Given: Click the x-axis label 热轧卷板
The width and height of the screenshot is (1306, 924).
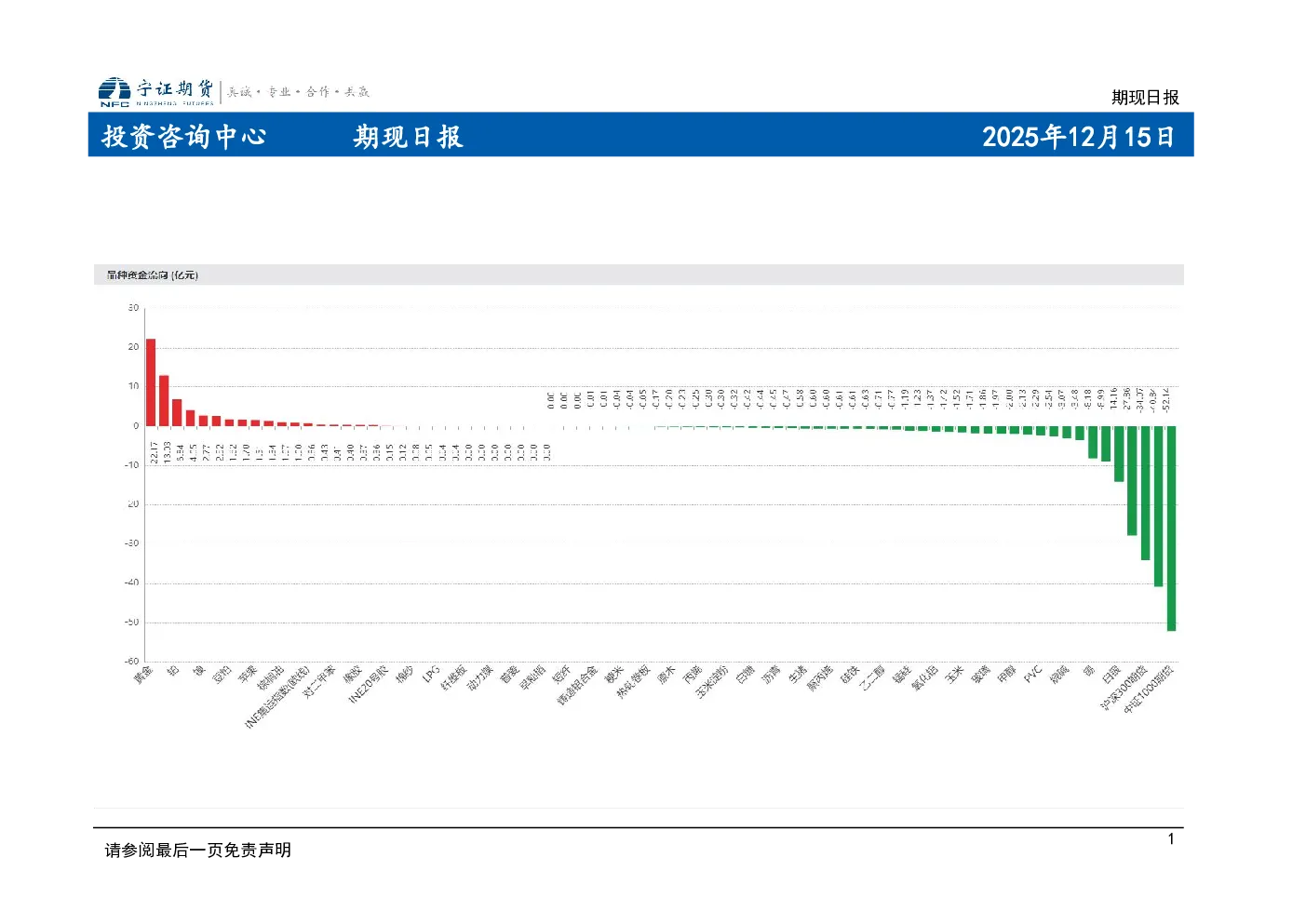Looking at the screenshot, I should click(633, 681).
